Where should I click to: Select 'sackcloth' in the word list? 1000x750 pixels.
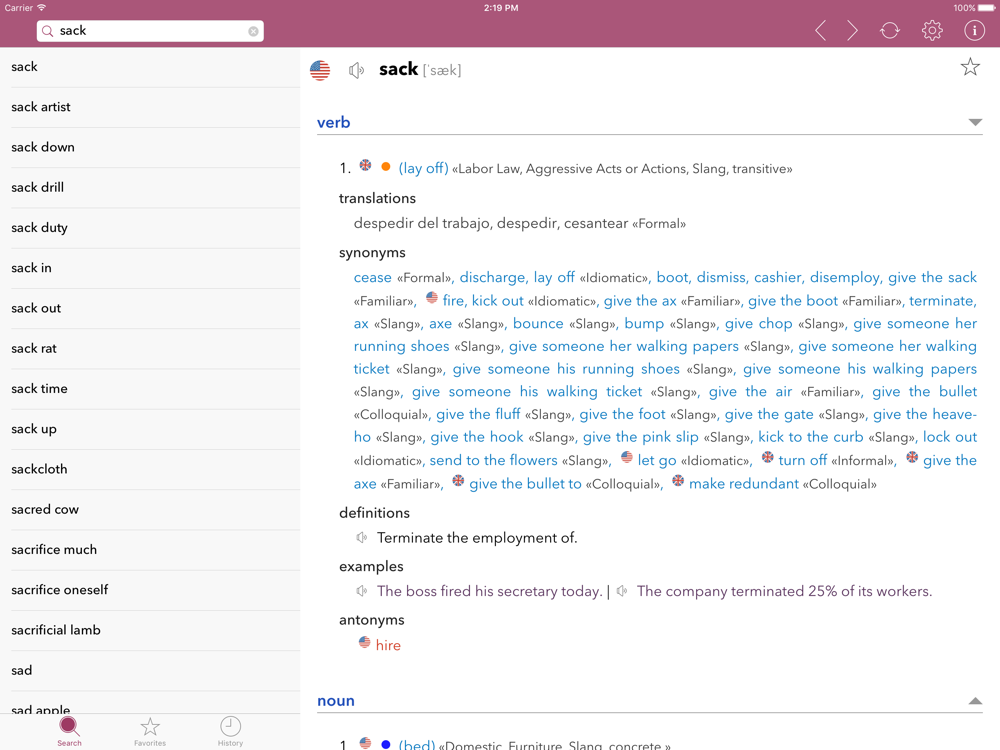pos(150,469)
